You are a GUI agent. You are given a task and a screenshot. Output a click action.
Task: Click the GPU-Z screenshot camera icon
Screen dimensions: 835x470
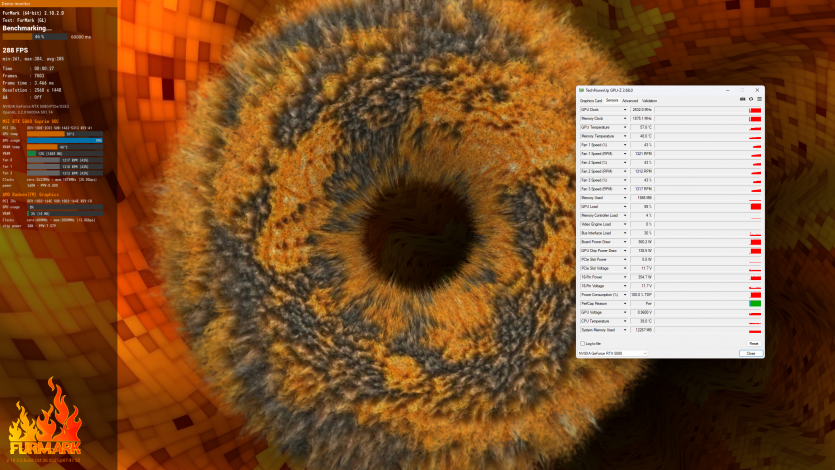[743, 100]
